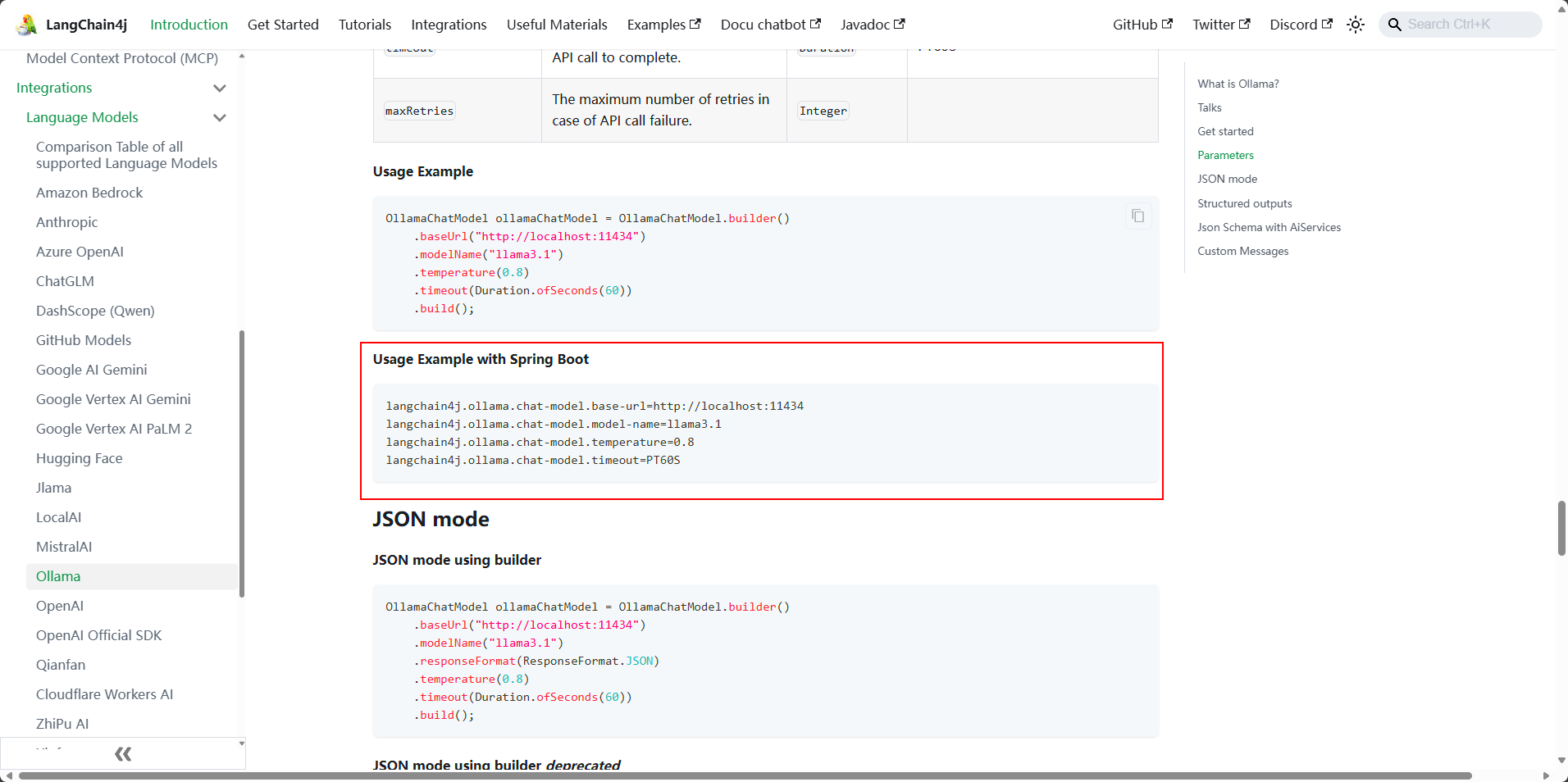Jump to Json Schema with AiServices
This screenshot has height=782, width=1568.
1269,227
